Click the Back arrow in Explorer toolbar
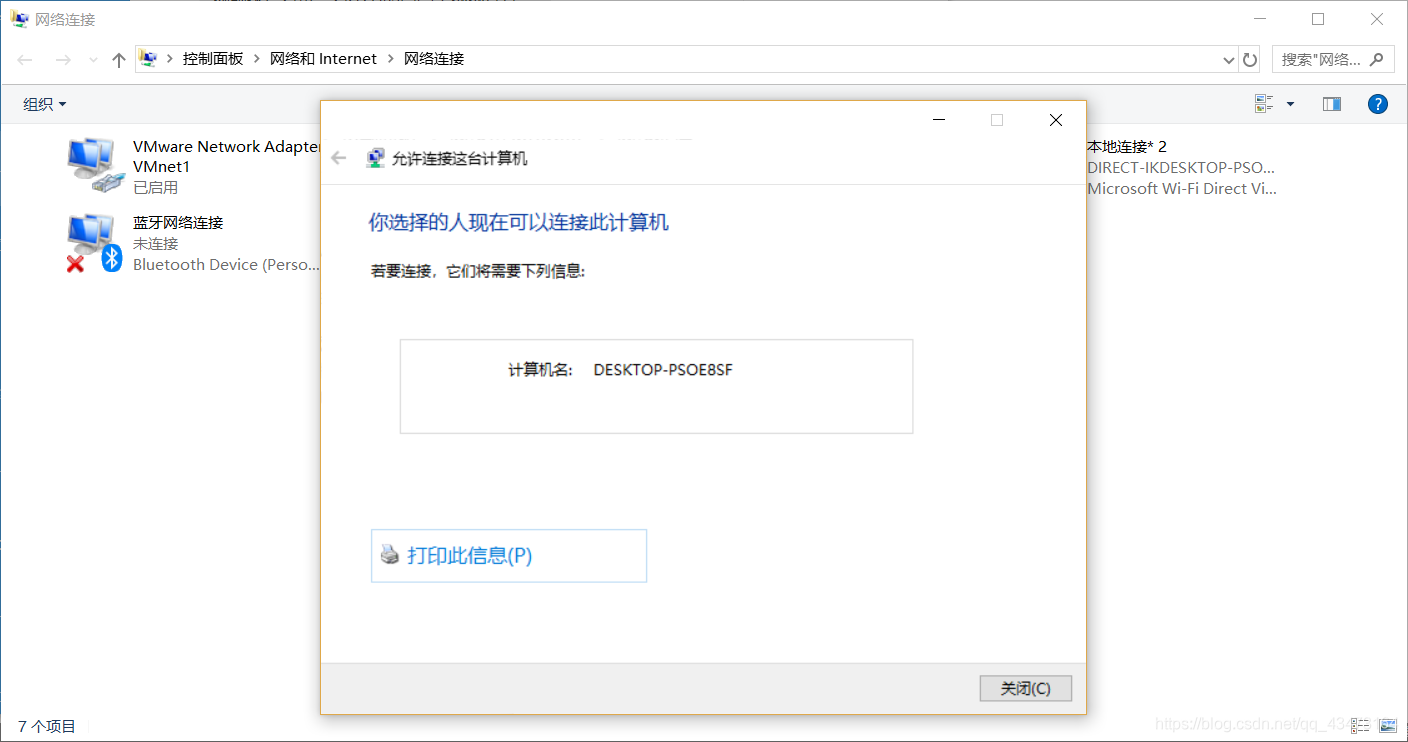Viewport: 1408px width, 742px height. tap(25, 60)
